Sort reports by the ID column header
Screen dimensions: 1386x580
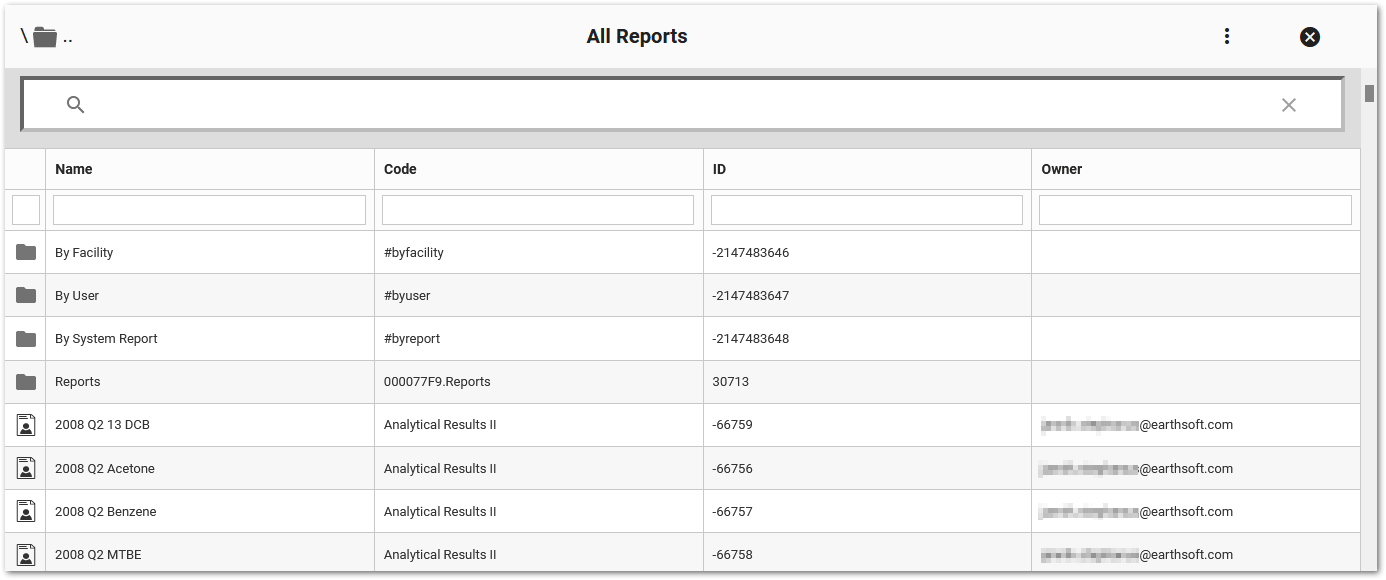[720, 169]
